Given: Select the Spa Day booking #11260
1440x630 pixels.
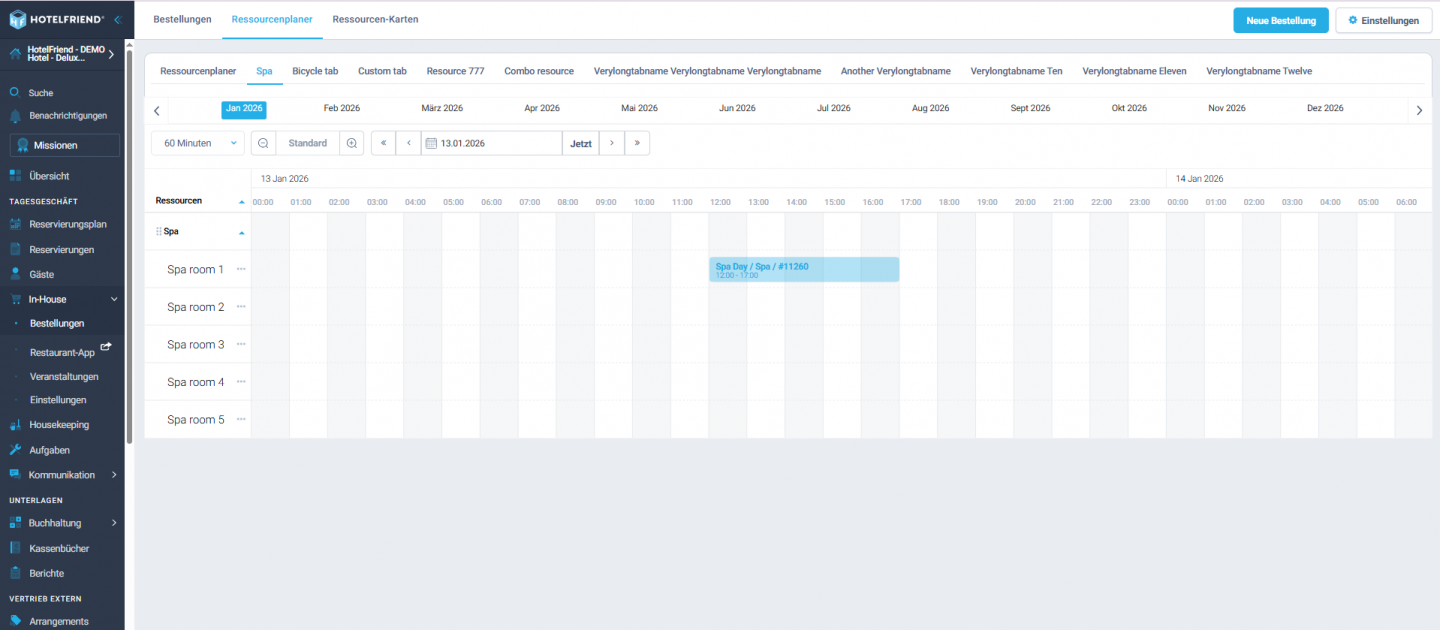Looking at the screenshot, I should [x=803, y=269].
